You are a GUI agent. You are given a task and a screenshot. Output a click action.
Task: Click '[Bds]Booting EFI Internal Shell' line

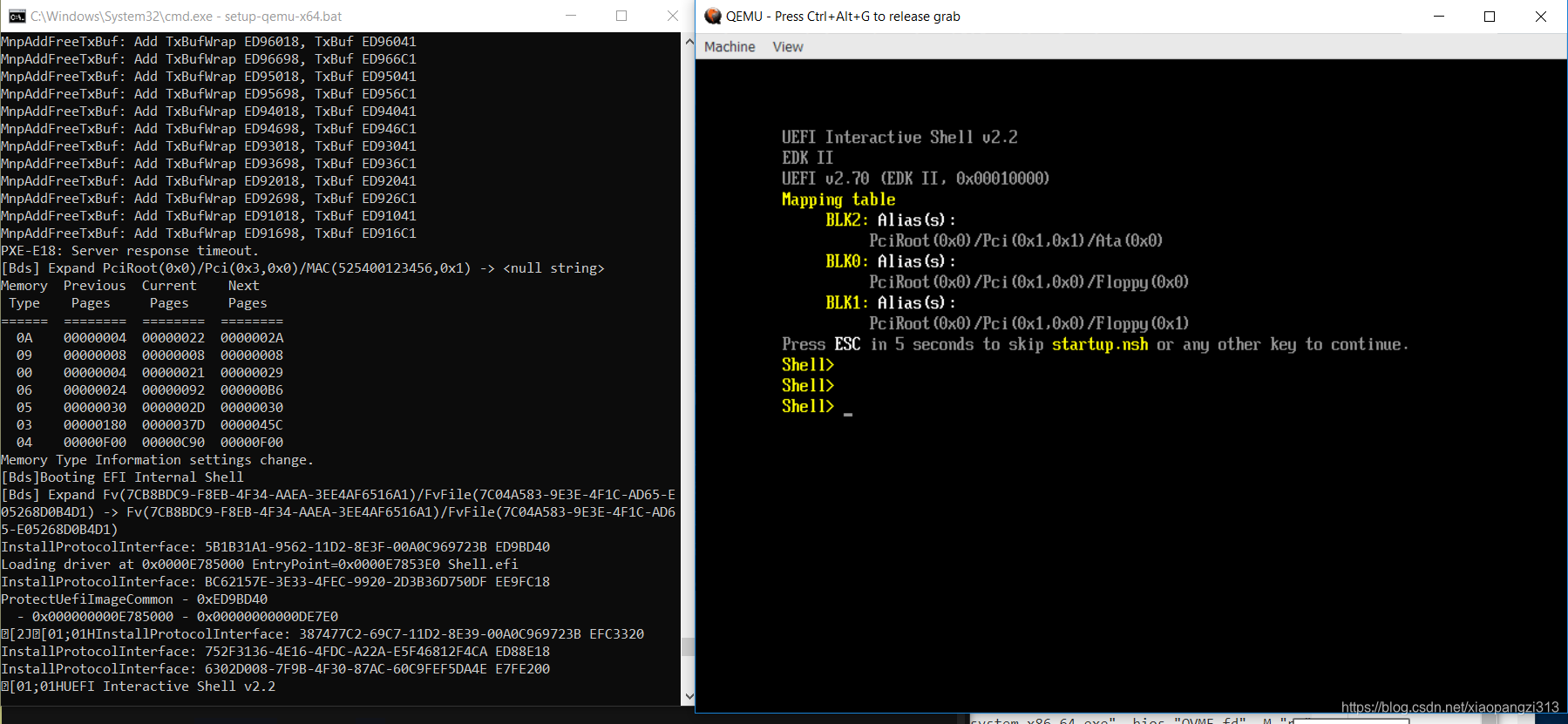click(x=122, y=477)
